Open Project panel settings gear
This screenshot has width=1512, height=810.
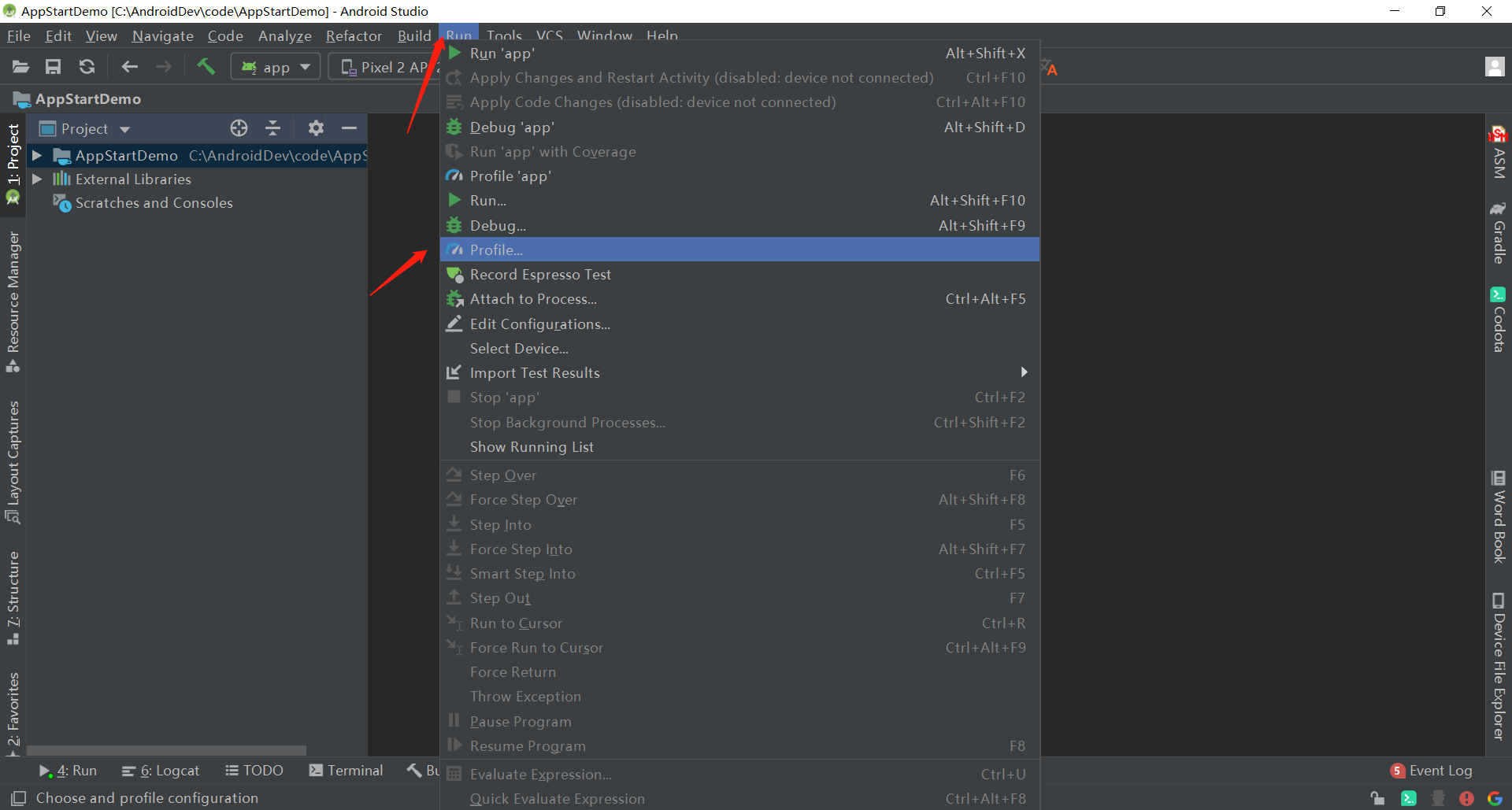coord(316,128)
